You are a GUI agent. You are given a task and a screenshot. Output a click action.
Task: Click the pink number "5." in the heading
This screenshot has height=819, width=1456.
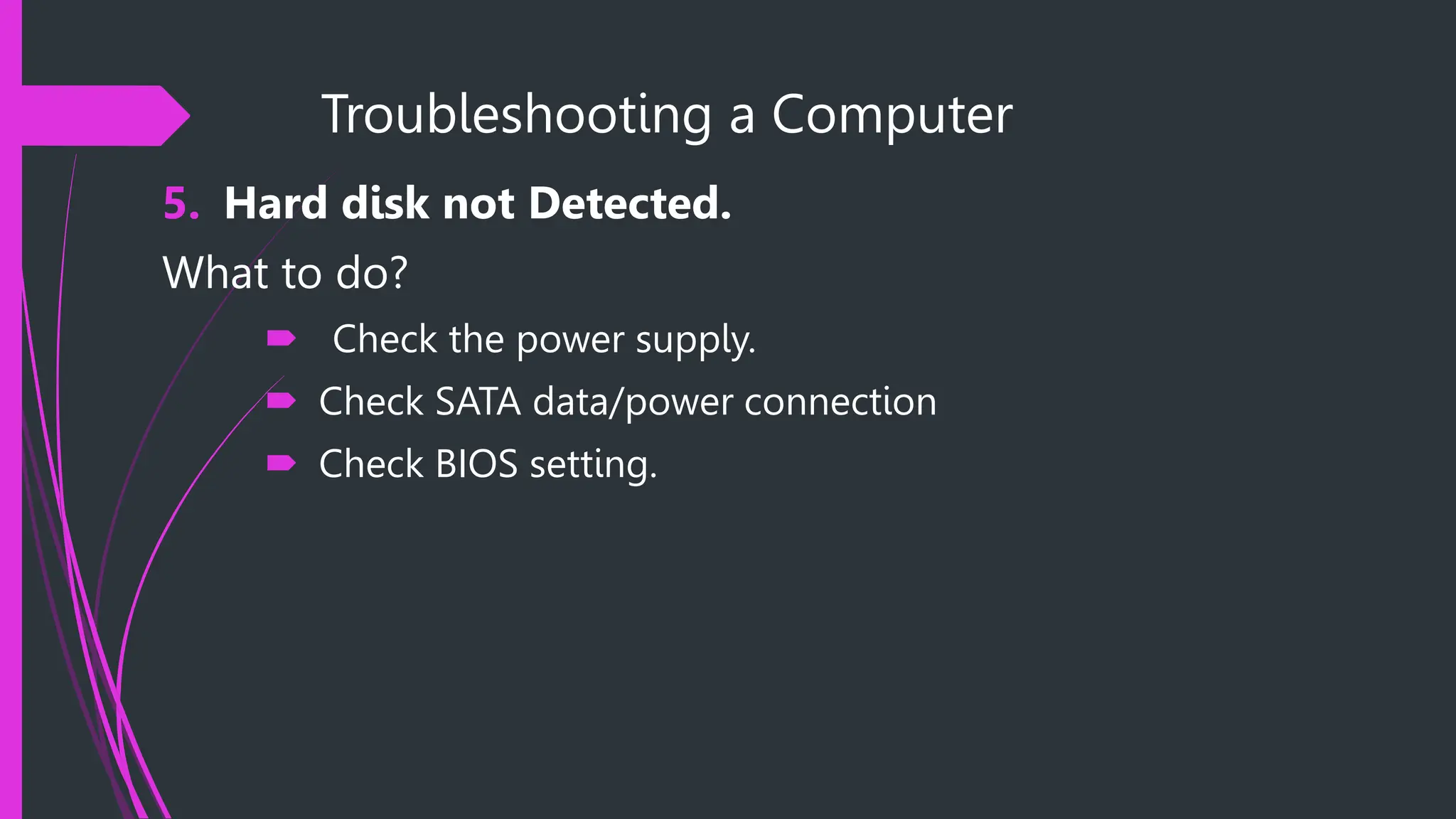pos(181,203)
